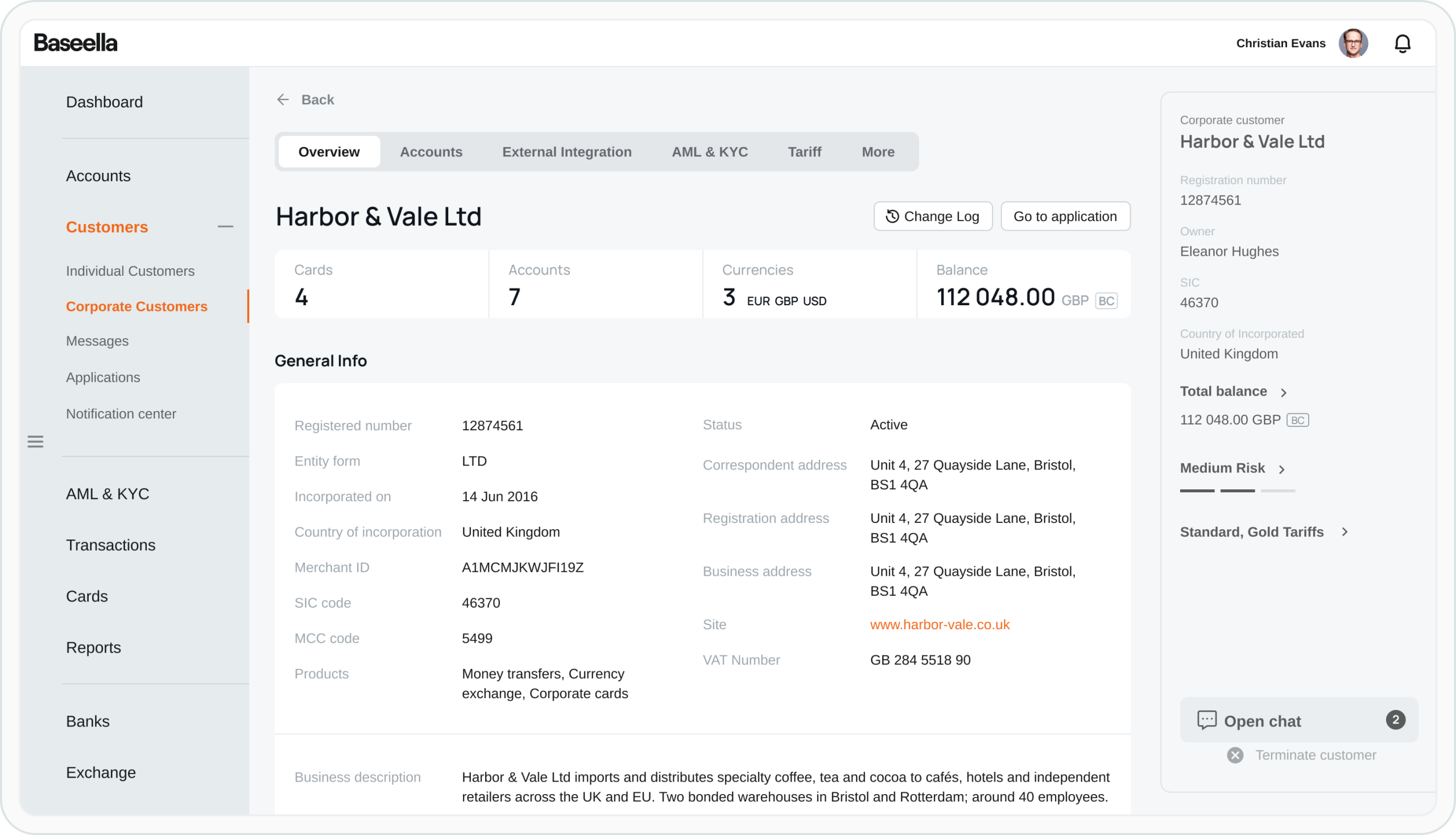Click the Entity form value LTD
The image size is (1456, 835).
point(474,461)
